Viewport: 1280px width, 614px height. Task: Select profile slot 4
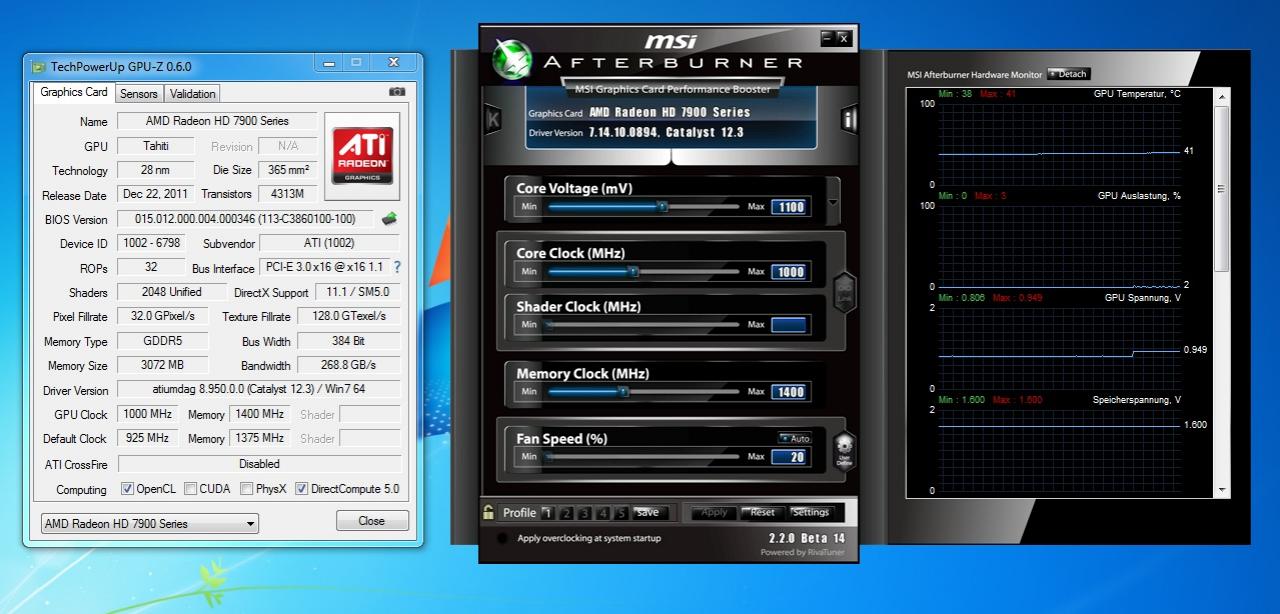(x=603, y=513)
